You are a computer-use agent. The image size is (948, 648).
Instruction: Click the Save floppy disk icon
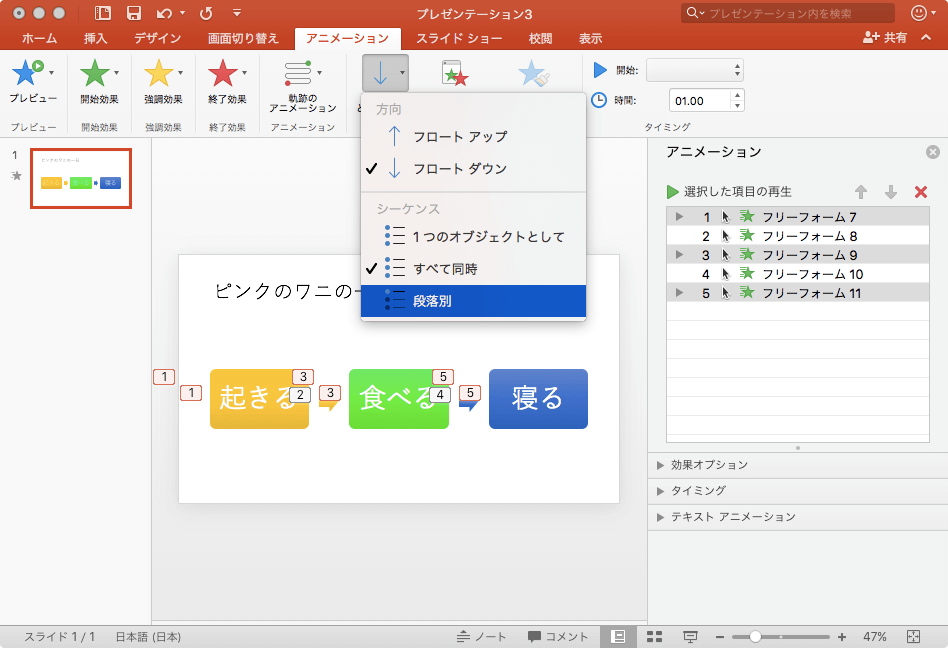[134, 13]
